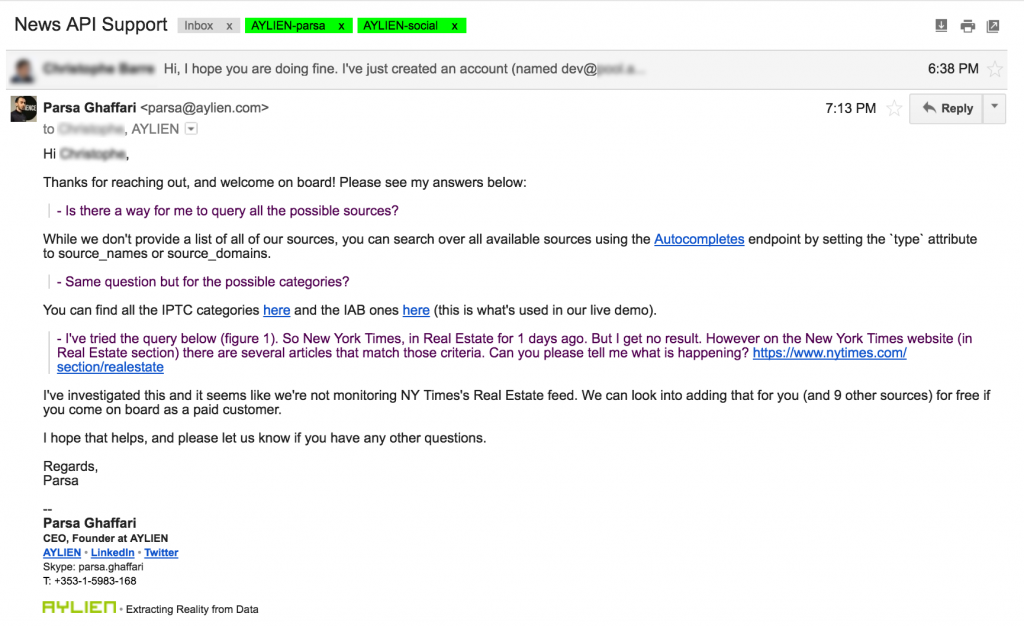Star Parsa Ghaffari's 7:13 PM message
1024x626 pixels.
coord(894,108)
